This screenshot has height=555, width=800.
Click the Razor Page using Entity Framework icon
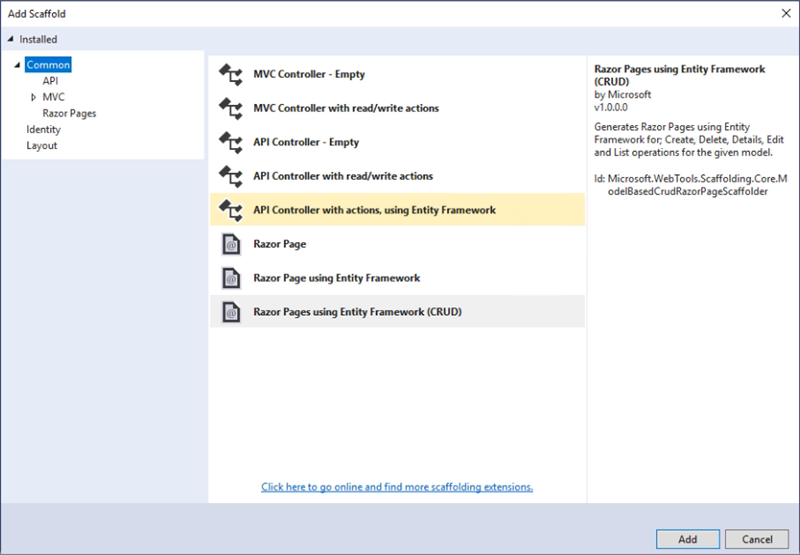coord(231,278)
